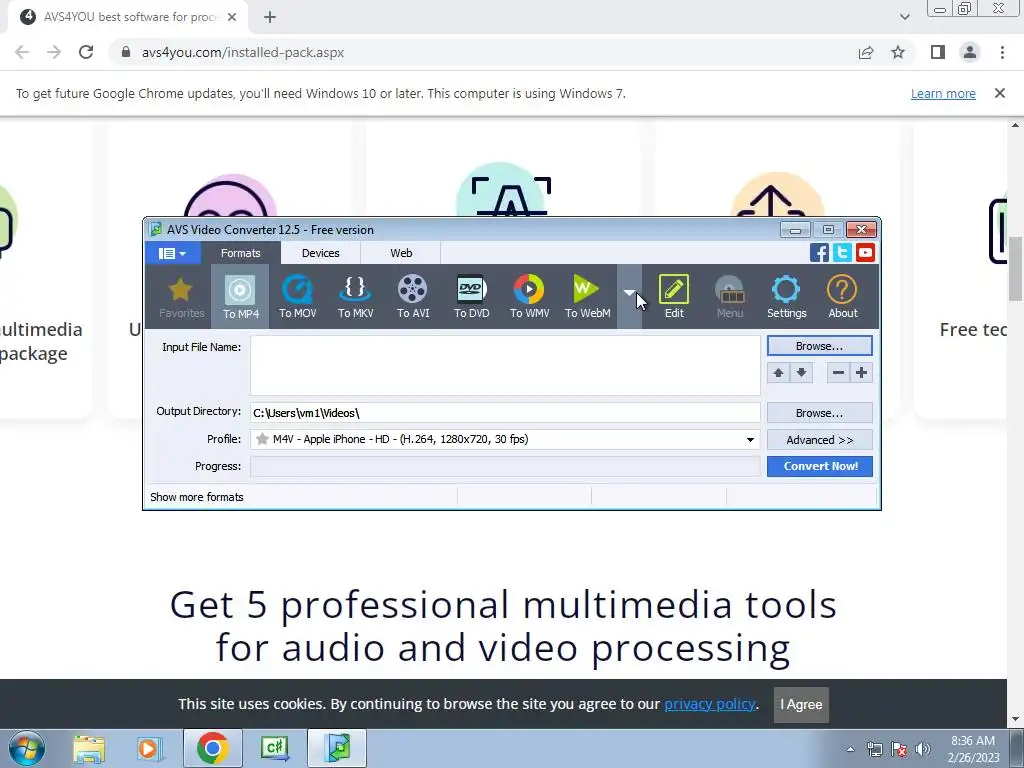
Task: Open taskbar volume control
Action: tap(923, 748)
